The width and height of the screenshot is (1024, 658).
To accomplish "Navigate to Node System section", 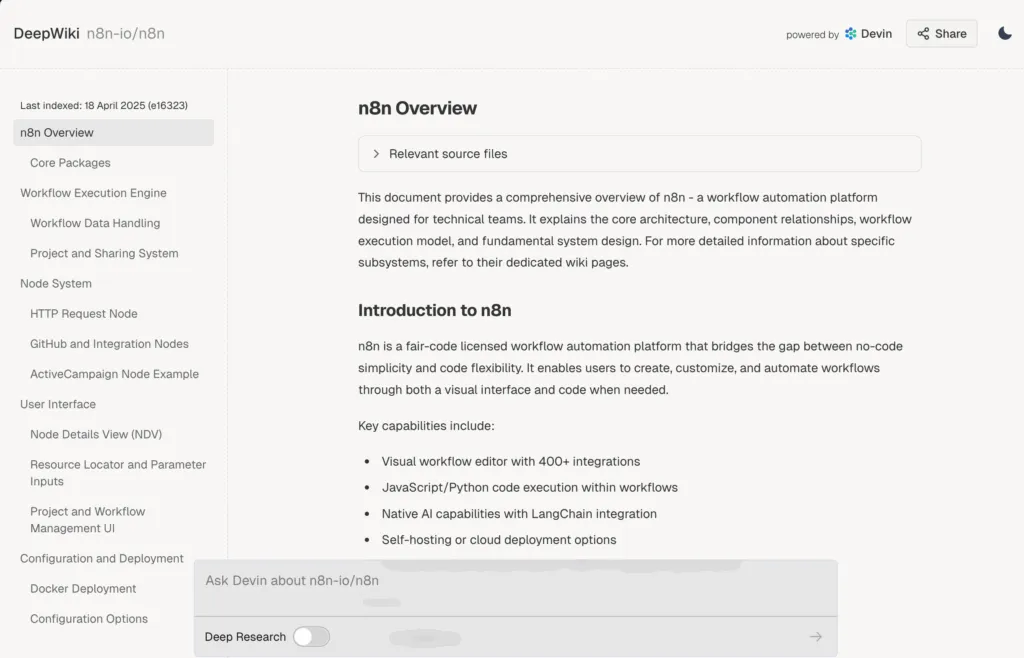I will tap(56, 284).
